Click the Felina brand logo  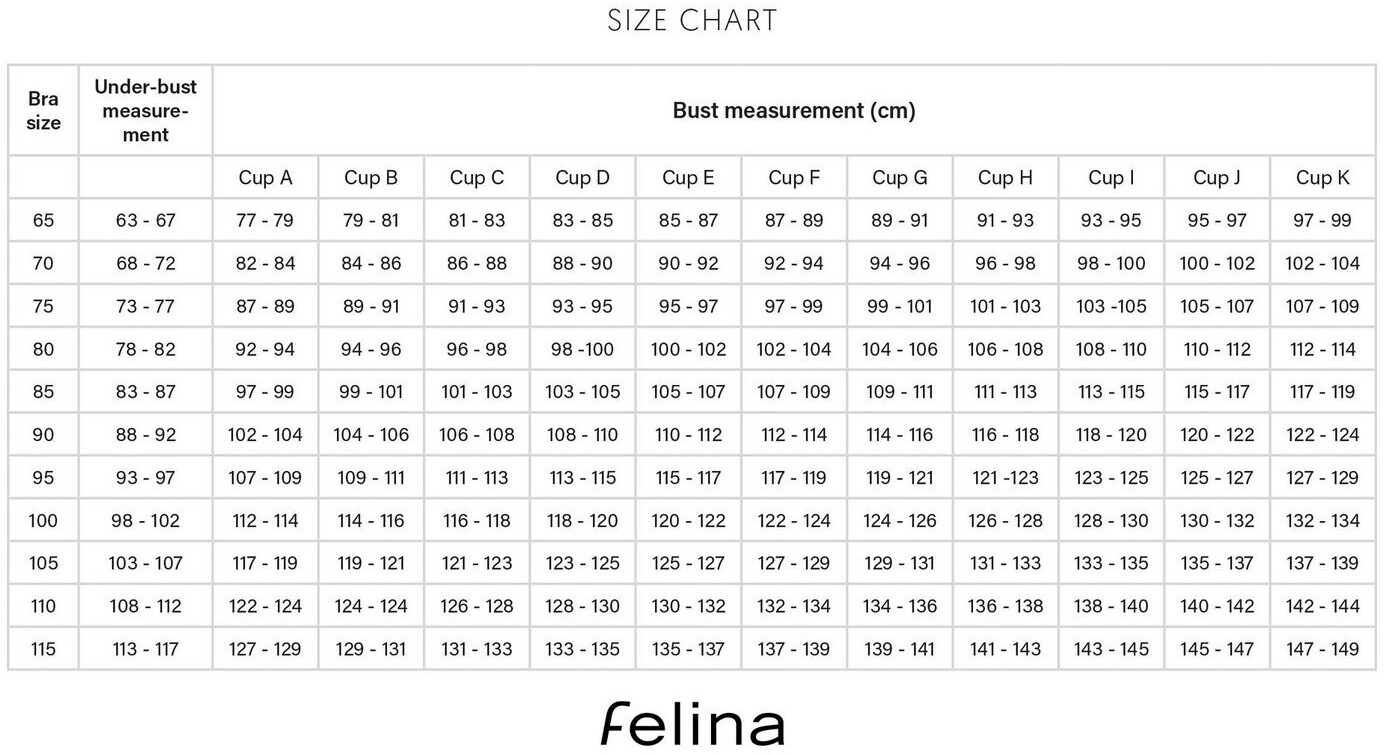692,723
